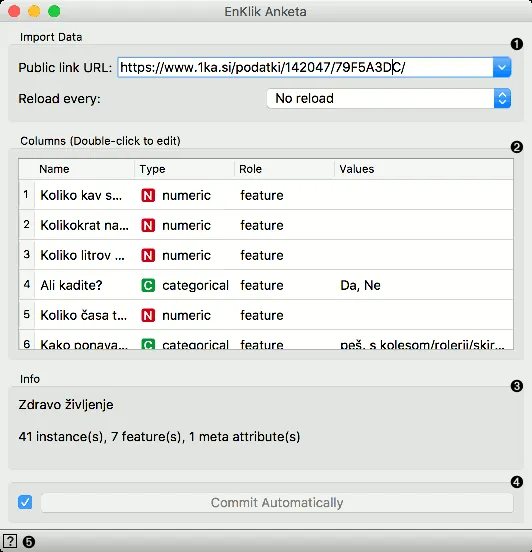The width and height of the screenshot is (532, 552).
Task: Click the yellow minimize window button
Action: [x=34, y=11]
